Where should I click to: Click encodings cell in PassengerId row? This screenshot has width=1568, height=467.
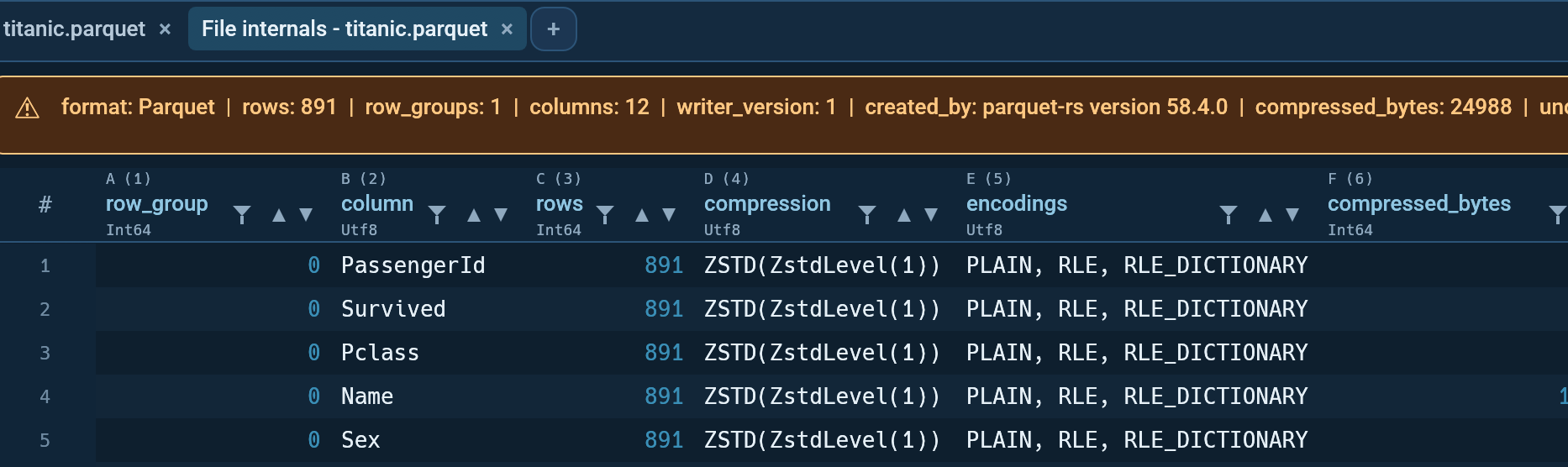[x=1137, y=265]
